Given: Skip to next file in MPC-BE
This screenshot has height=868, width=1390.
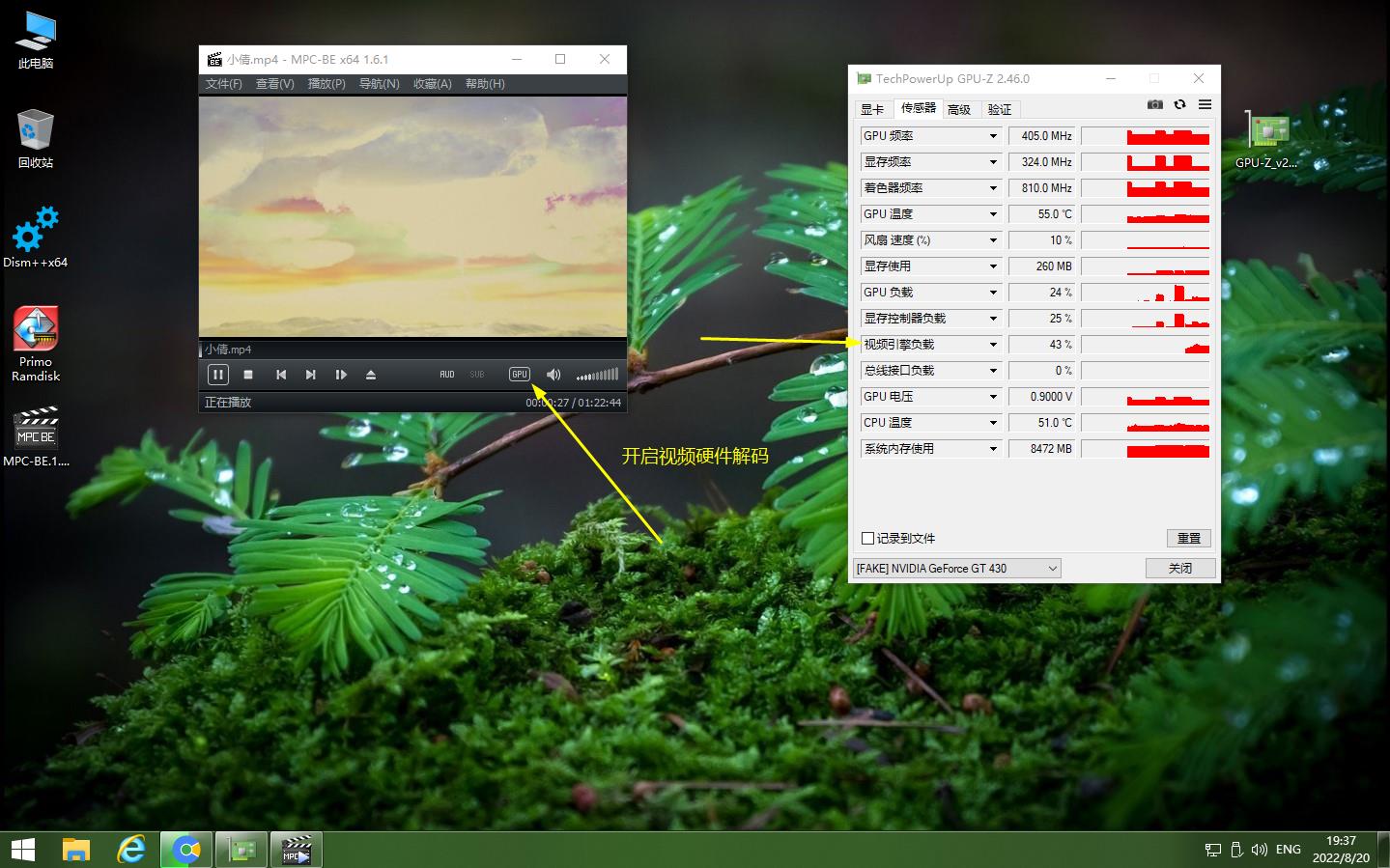Looking at the screenshot, I should pos(310,375).
